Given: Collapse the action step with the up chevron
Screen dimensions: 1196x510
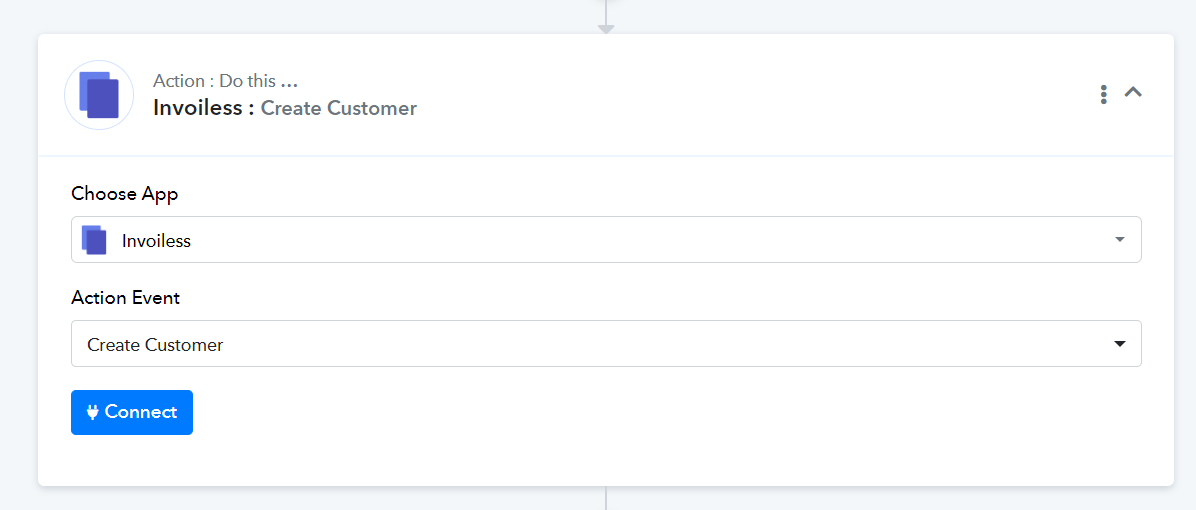Looking at the screenshot, I should pyautogui.click(x=1133, y=93).
